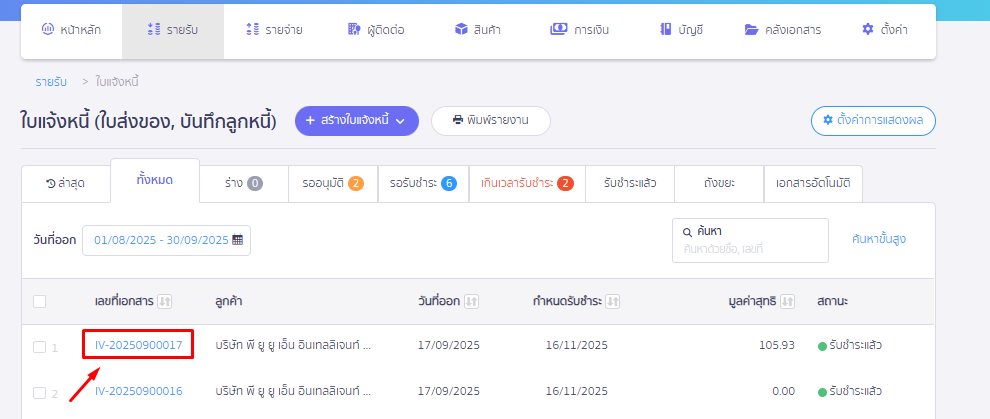Open invoice IV-20250900016
This screenshot has height=419, width=990.
pyautogui.click(x=138, y=391)
